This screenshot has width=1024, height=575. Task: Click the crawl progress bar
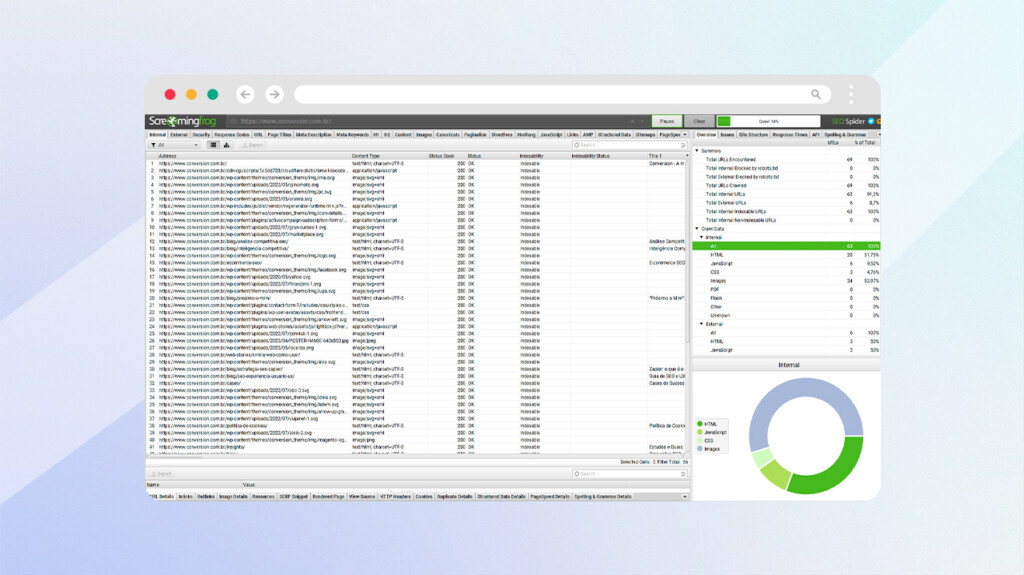[x=769, y=122]
